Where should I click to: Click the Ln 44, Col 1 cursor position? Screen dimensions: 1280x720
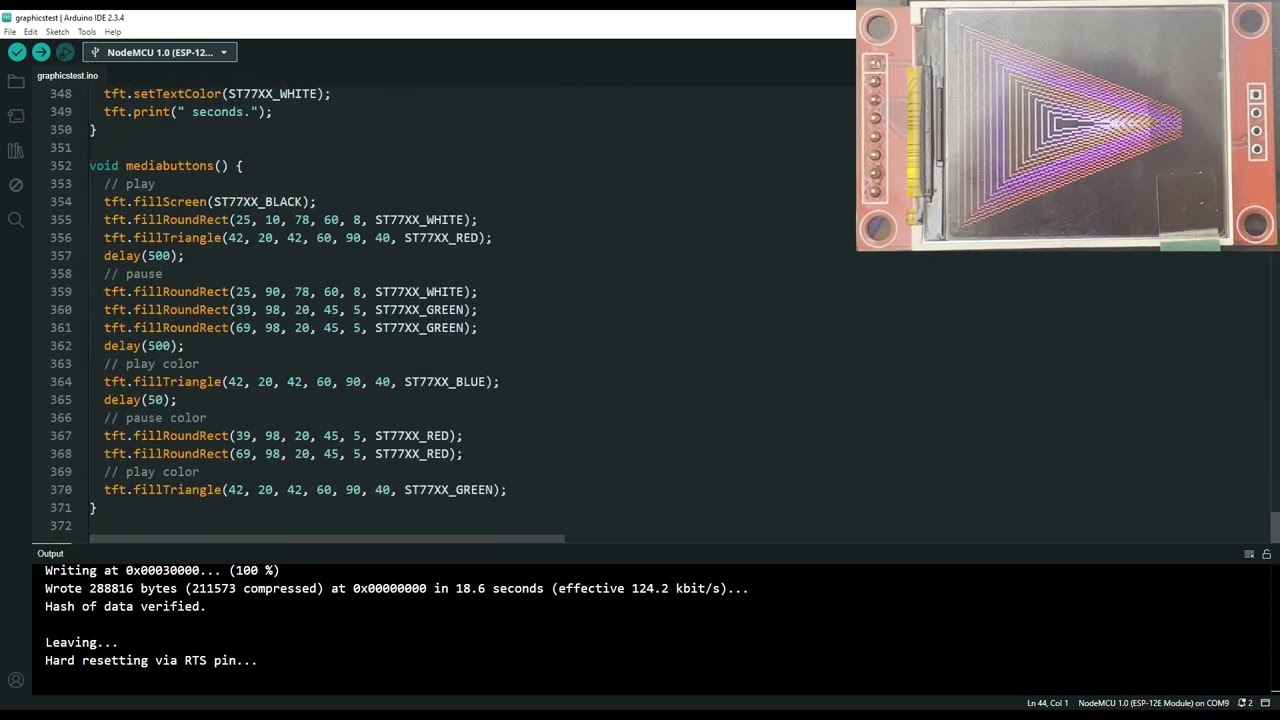click(x=1047, y=703)
